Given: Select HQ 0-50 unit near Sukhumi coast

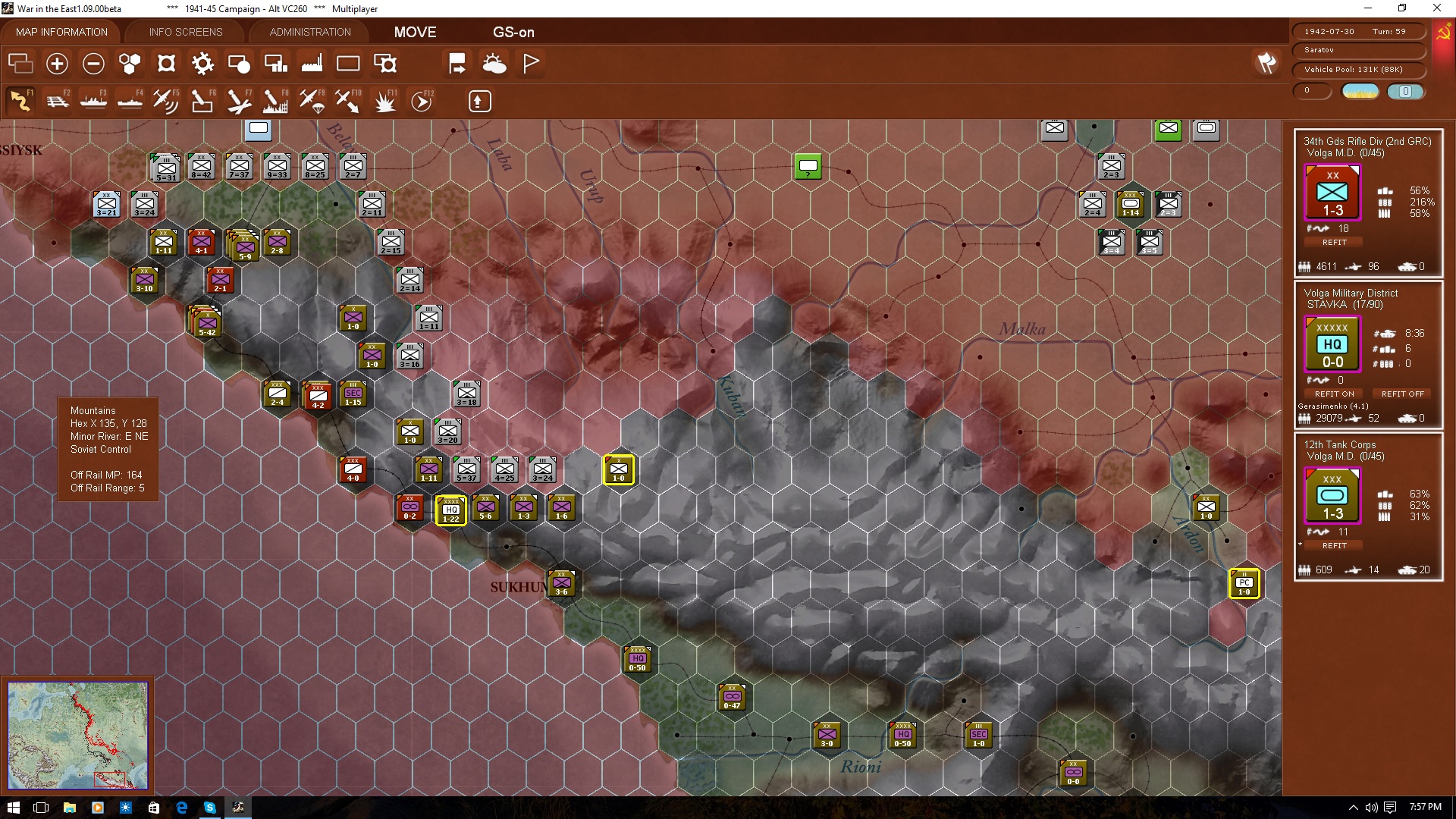Looking at the screenshot, I should [637, 659].
